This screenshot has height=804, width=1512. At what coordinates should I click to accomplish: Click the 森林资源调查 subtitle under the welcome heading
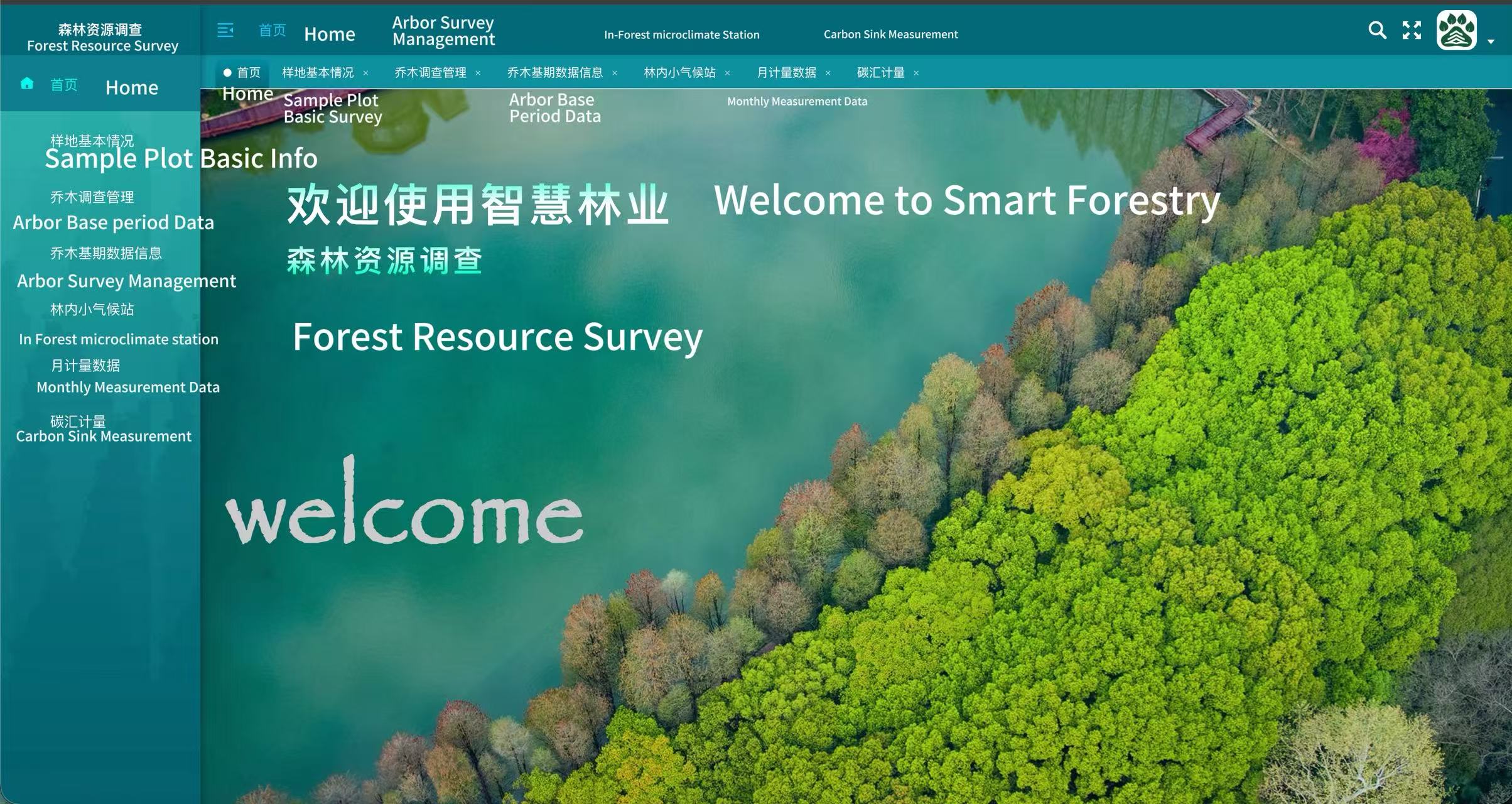click(x=384, y=261)
